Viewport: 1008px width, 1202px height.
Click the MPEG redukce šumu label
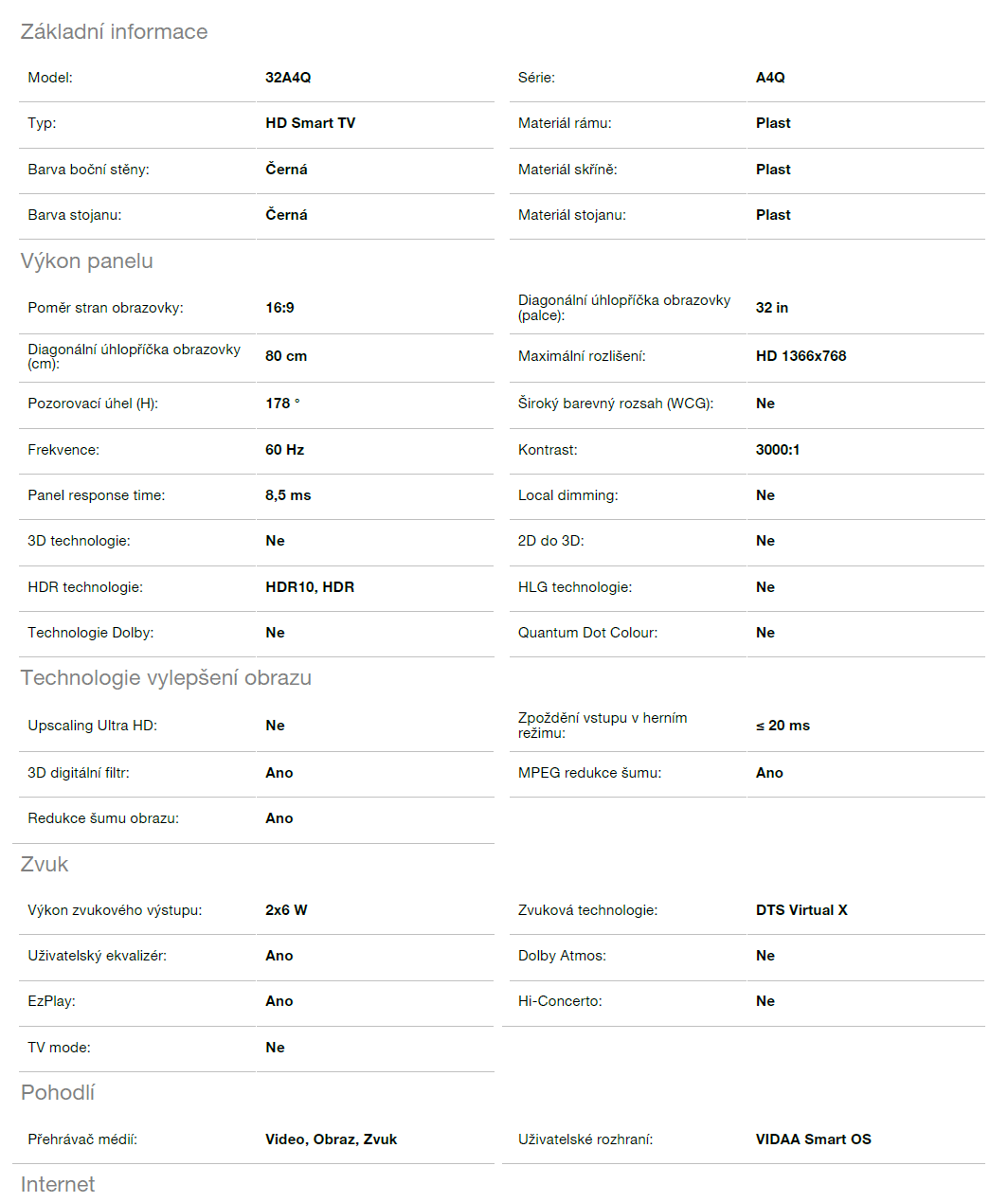(589, 773)
